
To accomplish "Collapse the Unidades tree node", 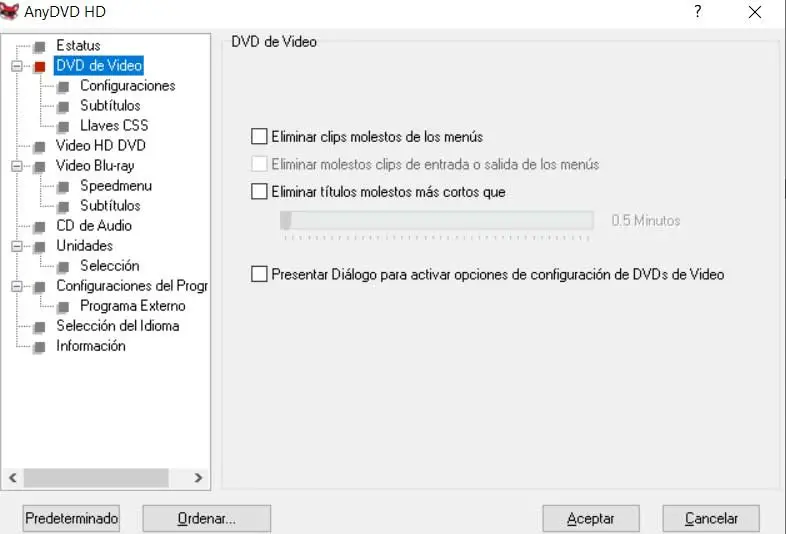I will click(x=17, y=246).
